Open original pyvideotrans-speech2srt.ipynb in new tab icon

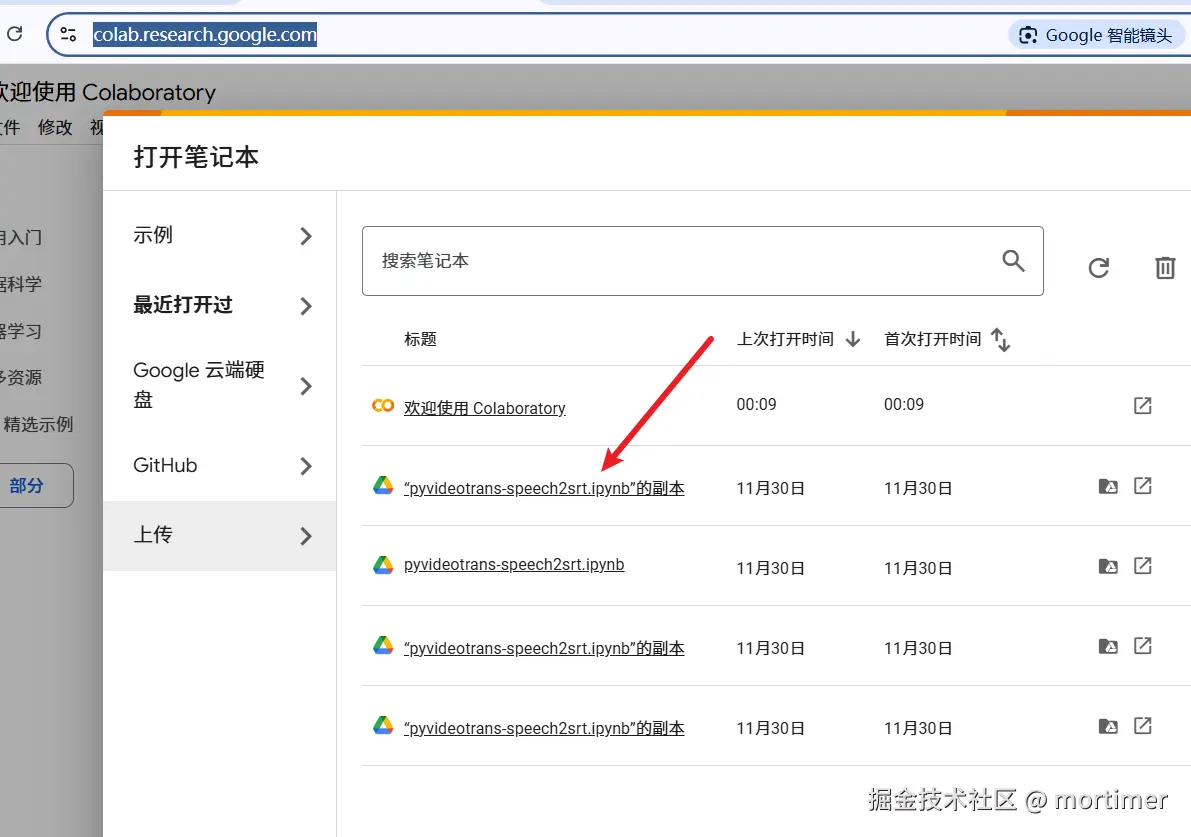(x=1142, y=565)
